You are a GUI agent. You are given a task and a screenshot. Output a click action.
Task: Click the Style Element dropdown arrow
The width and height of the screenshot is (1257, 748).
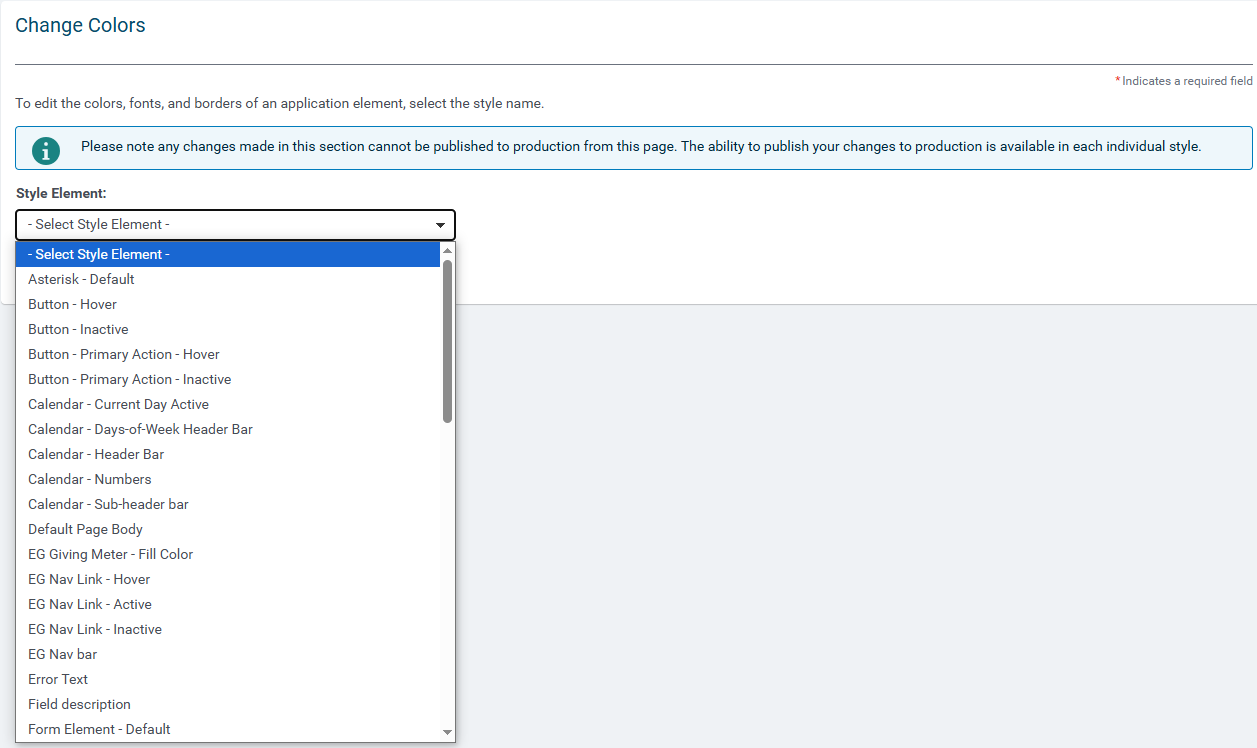point(440,225)
